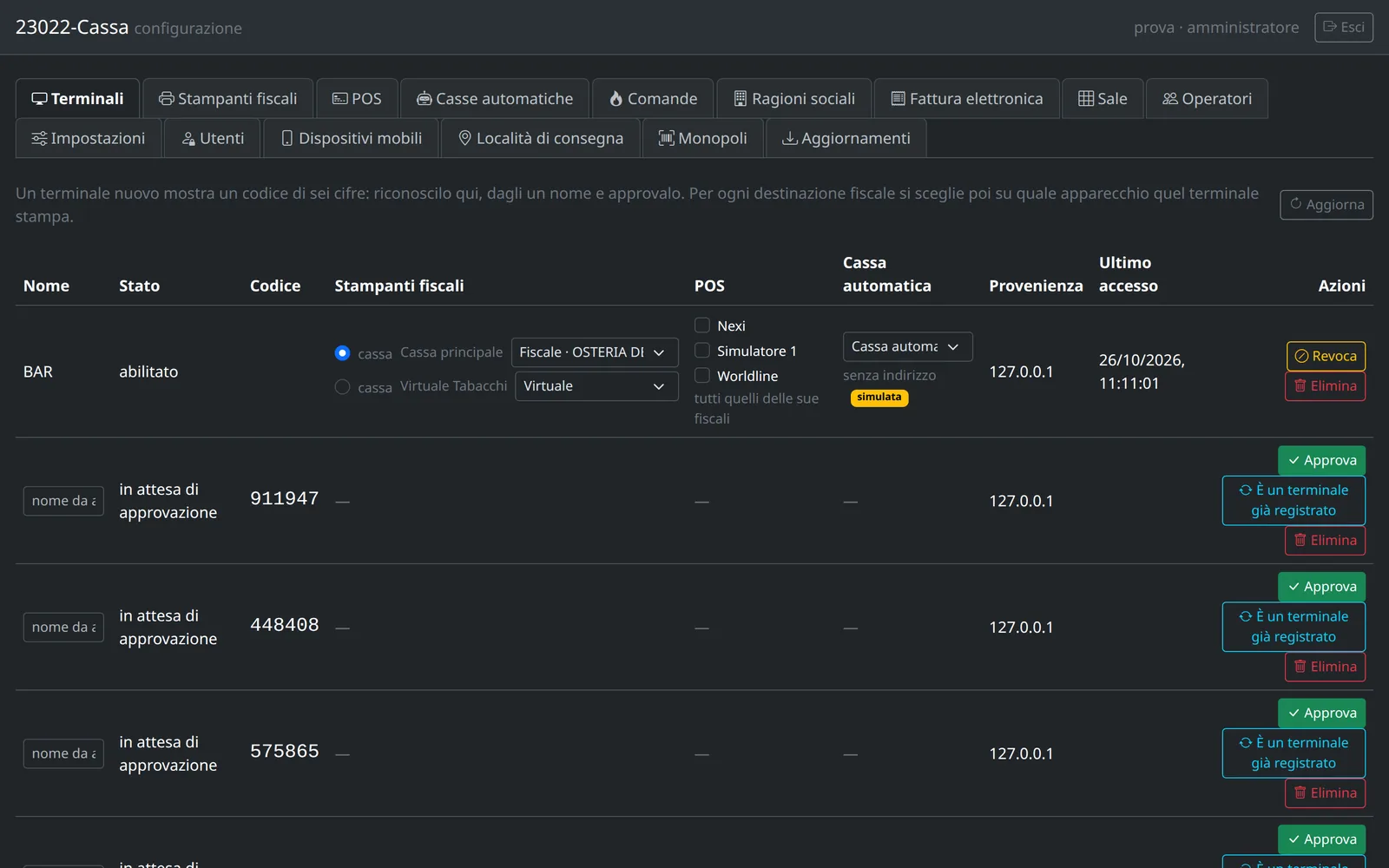This screenshot has height=868, width=1389.
Task: Click the document icon on Fattura elettronica tab
Action: click(x=899, y=99)
